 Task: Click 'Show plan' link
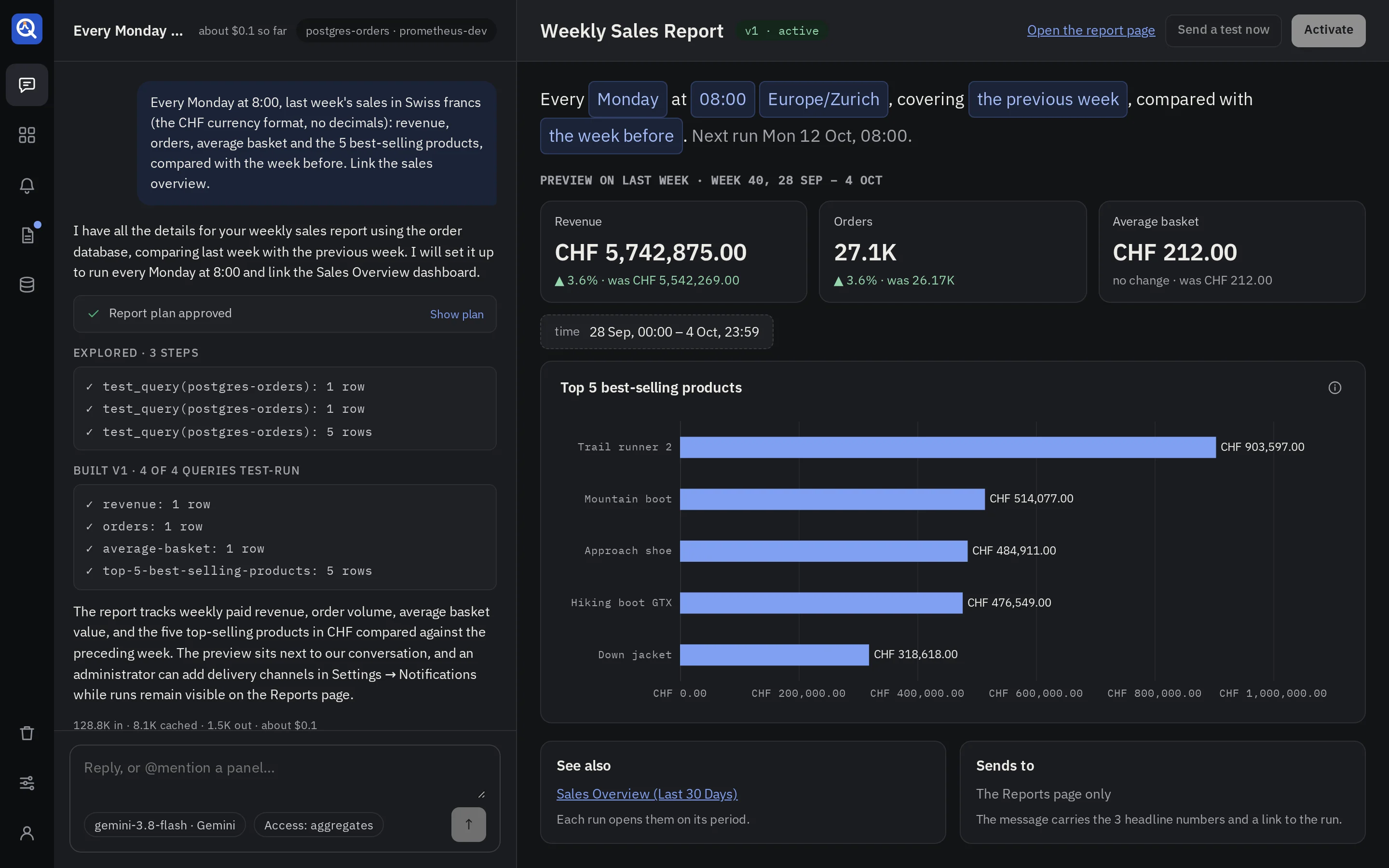(456, 314)
